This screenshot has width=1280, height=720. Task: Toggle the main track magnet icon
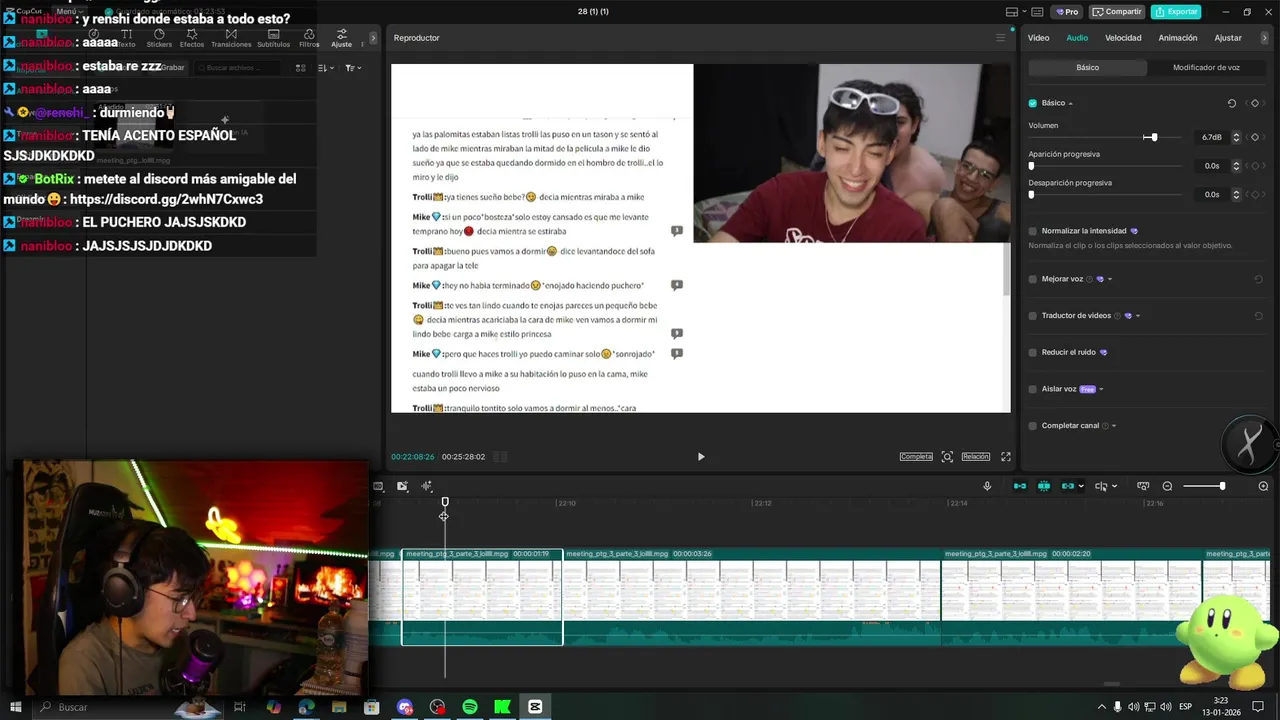point(1020,486)
